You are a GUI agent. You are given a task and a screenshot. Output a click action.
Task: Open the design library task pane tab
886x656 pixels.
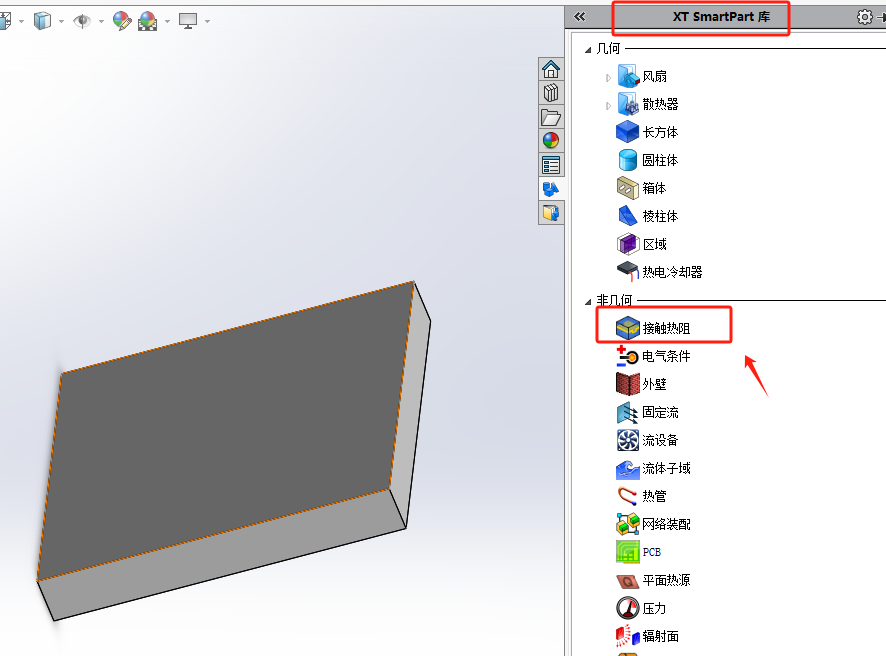551,93
